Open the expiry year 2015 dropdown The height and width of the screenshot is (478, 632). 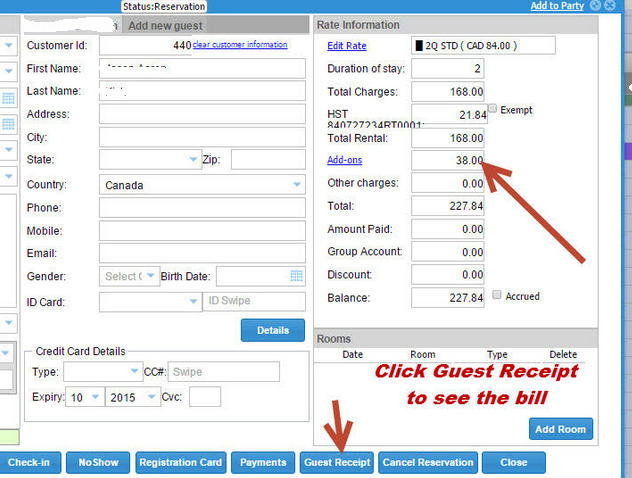[151, 397]
